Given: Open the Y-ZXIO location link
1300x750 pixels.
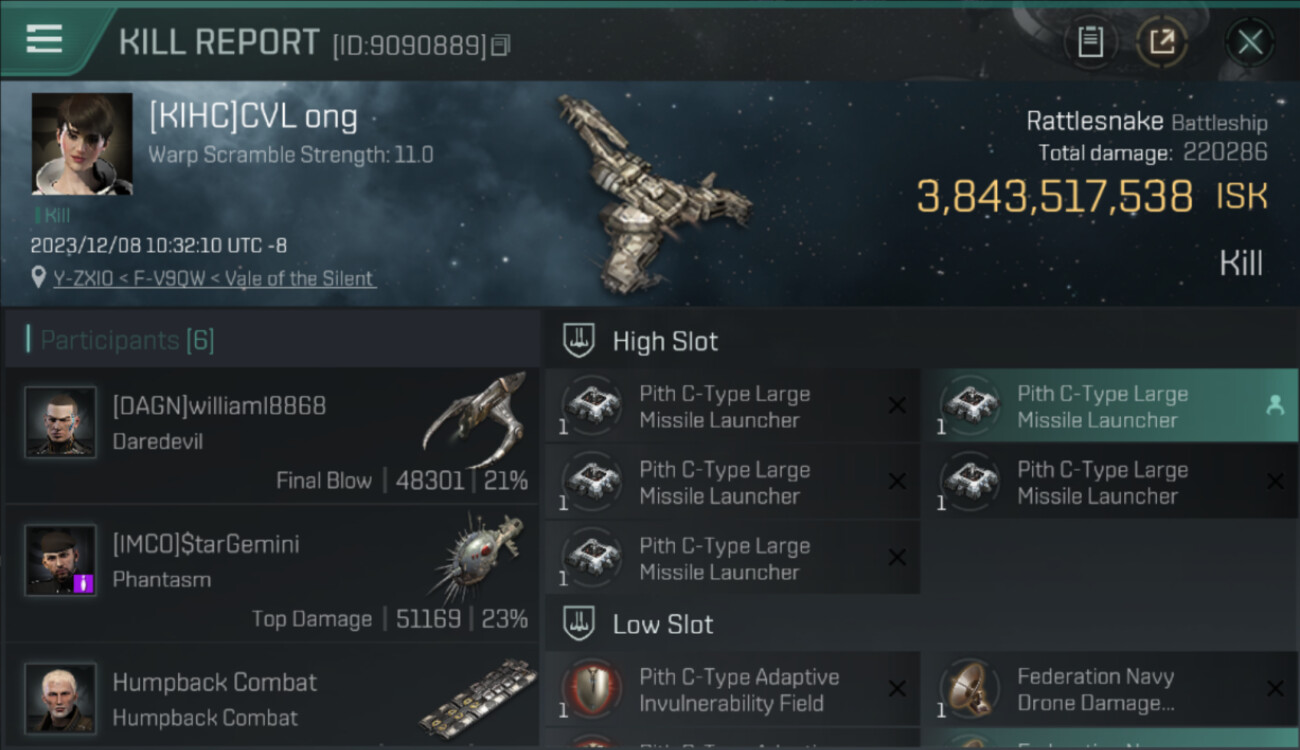Looking at the screenshot, I should click(215, 279).
